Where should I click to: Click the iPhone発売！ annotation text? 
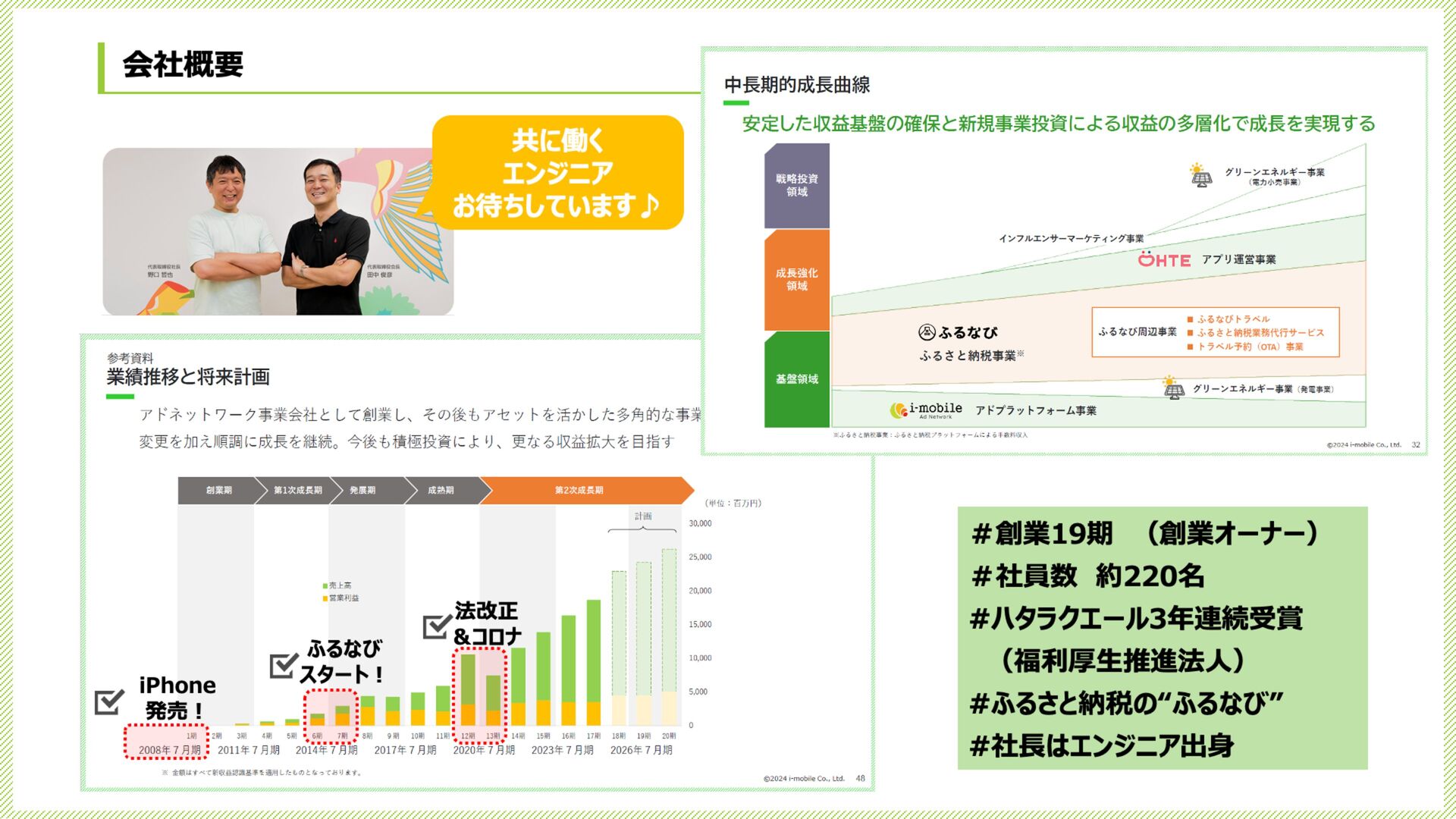tap(177, 698)
